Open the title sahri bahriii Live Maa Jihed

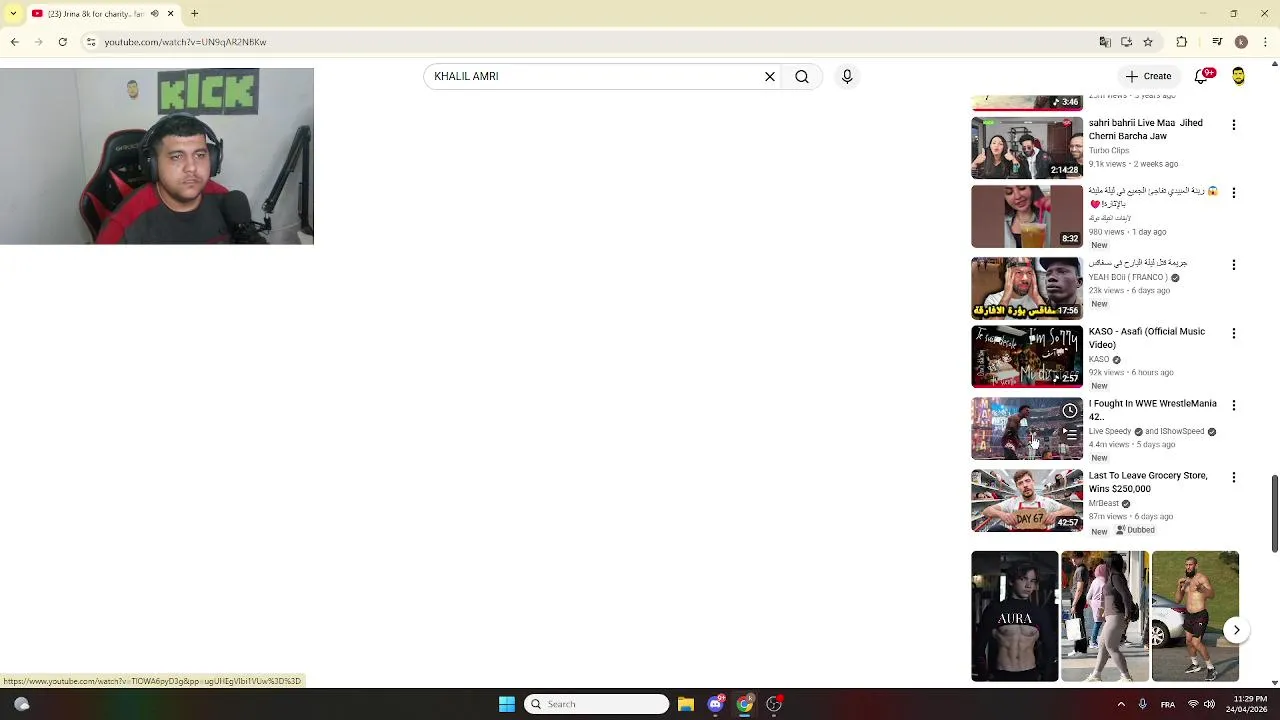coord(1146,129)
